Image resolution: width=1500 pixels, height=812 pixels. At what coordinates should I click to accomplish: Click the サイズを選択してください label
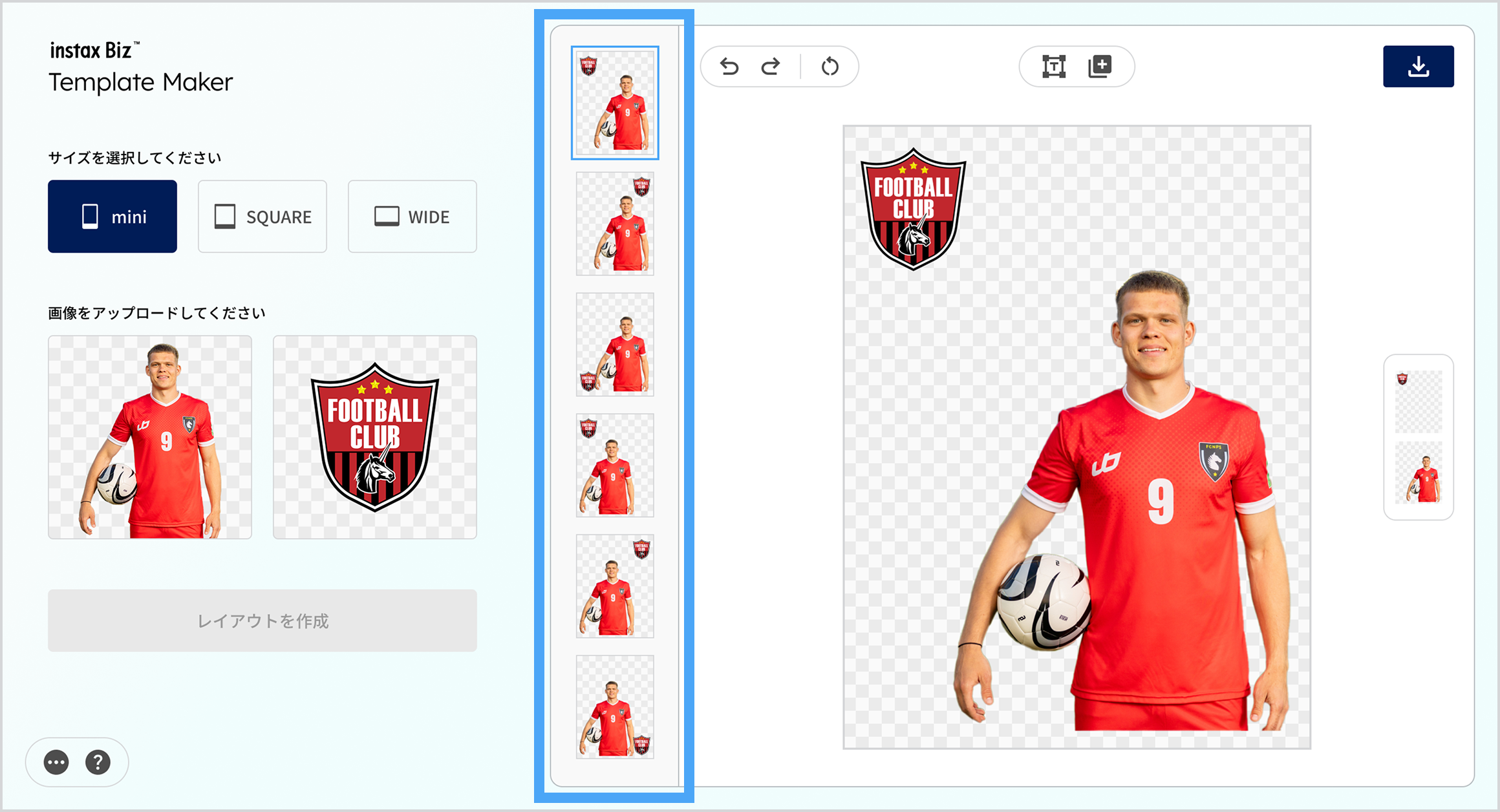(134, 158)
